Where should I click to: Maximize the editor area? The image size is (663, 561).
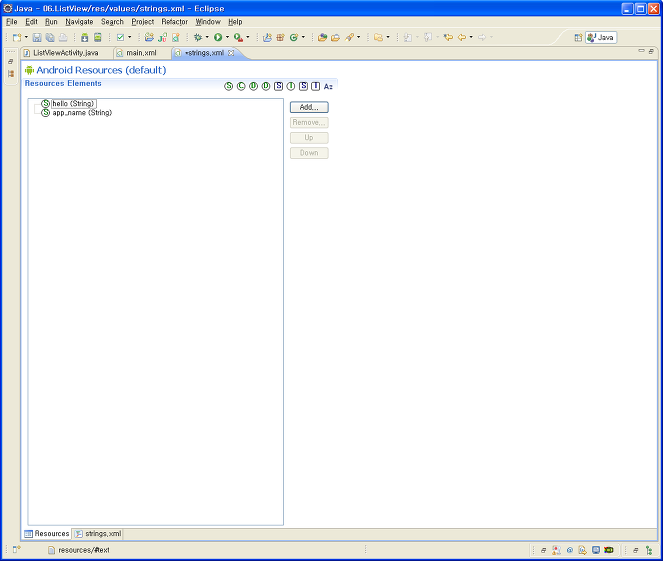[651, 51]
